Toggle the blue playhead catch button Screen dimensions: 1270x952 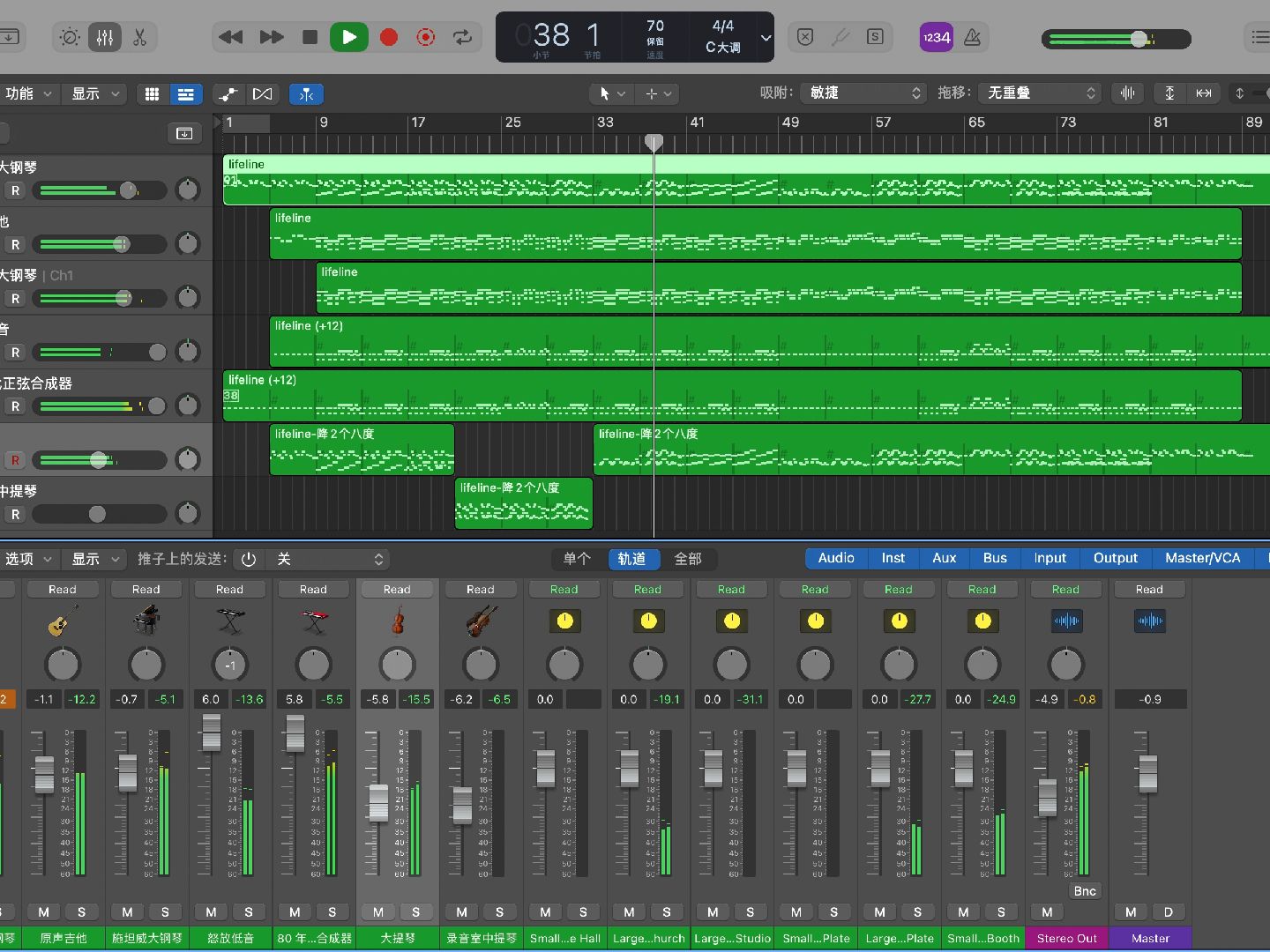click(306, 94)
